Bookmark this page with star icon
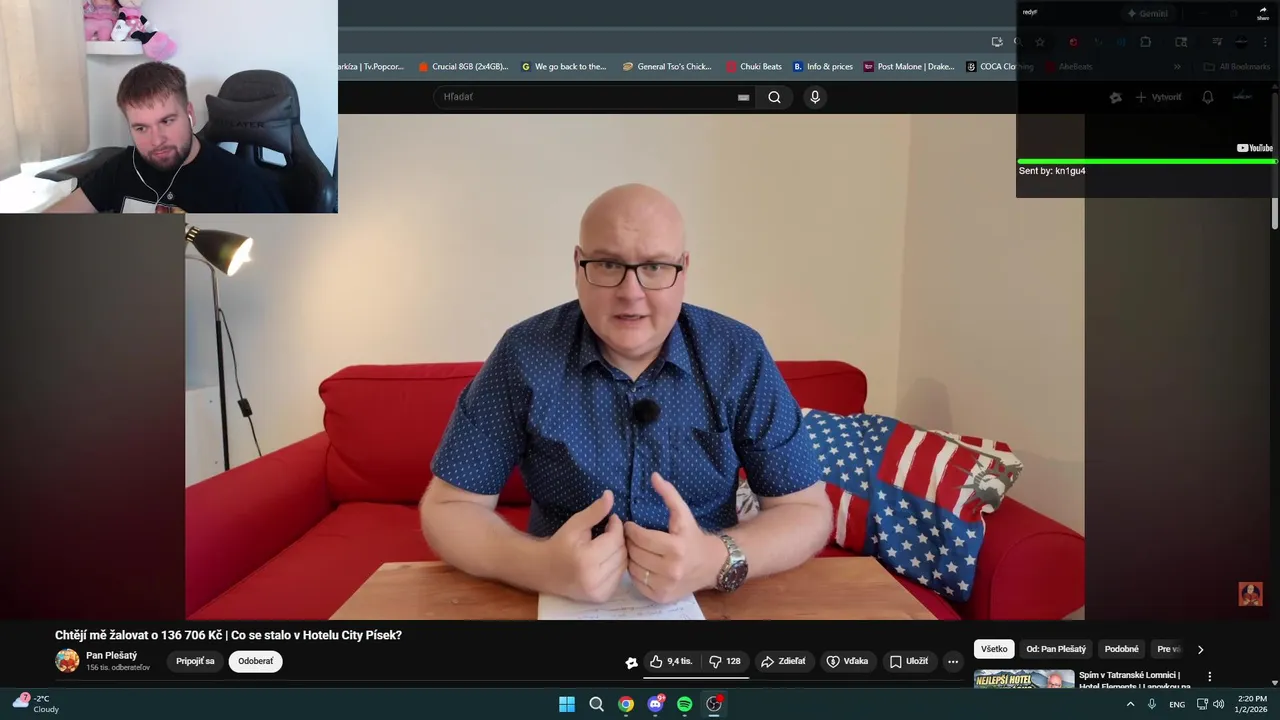1280x720 pixels. (1040, 42)
